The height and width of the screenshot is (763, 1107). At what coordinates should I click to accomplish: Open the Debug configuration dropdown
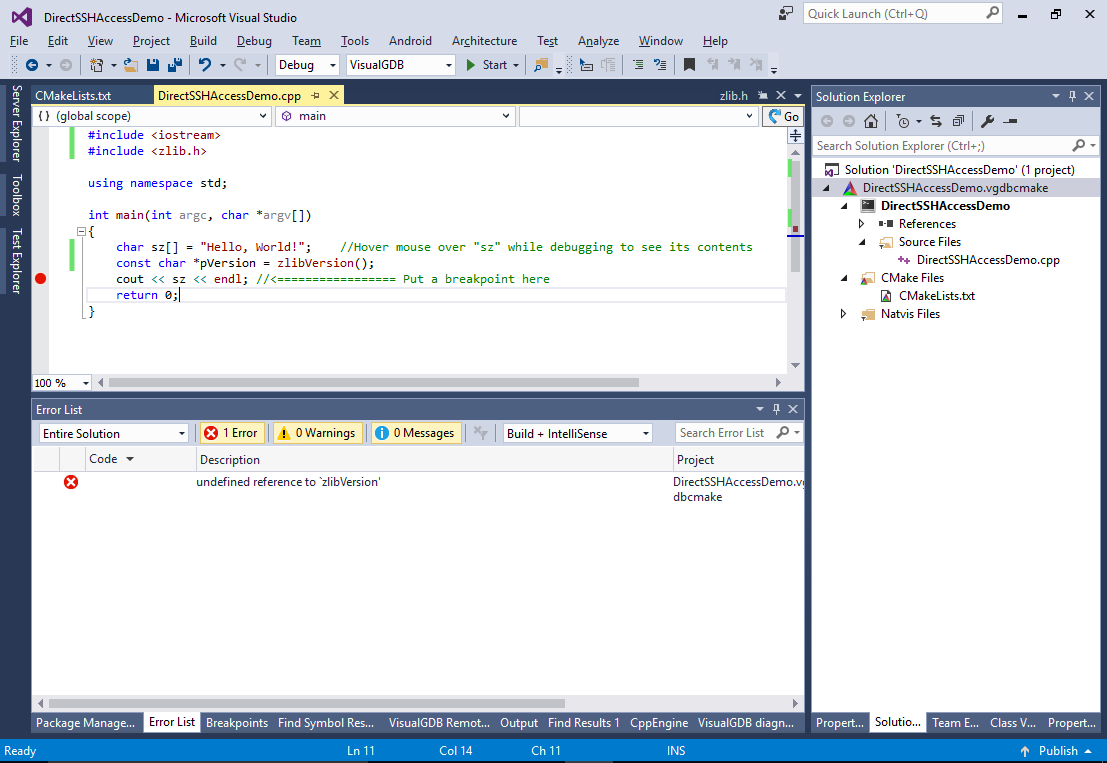pos(307,65)
